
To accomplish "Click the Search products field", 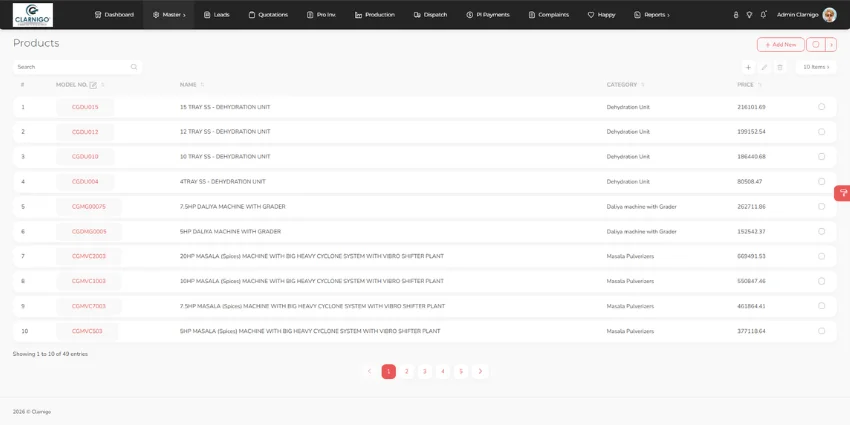I will click(x=78, y=67).
